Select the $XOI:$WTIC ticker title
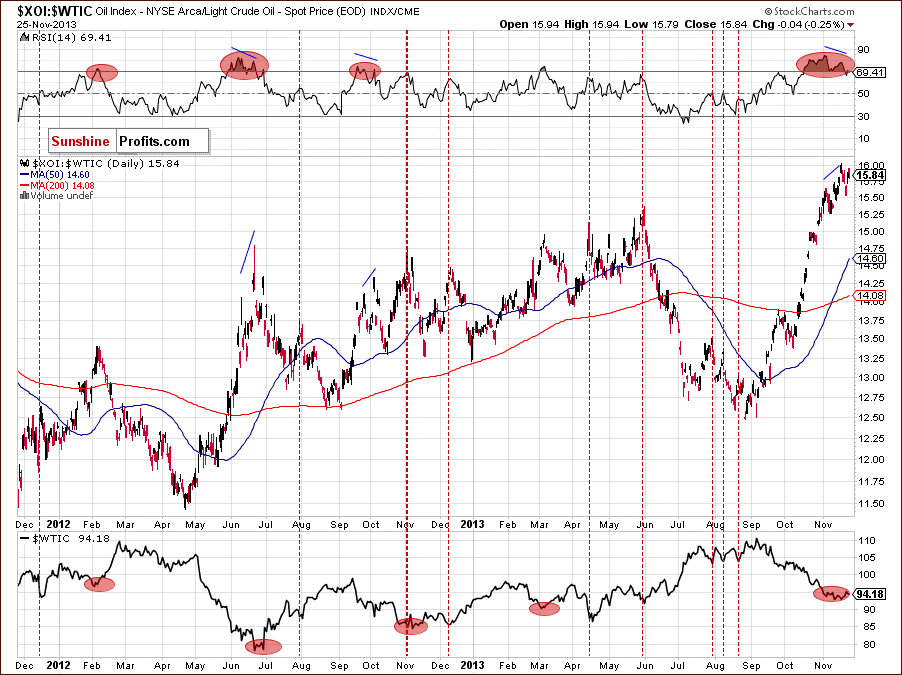The image size is (902, 675). click(x=55, y=11)
